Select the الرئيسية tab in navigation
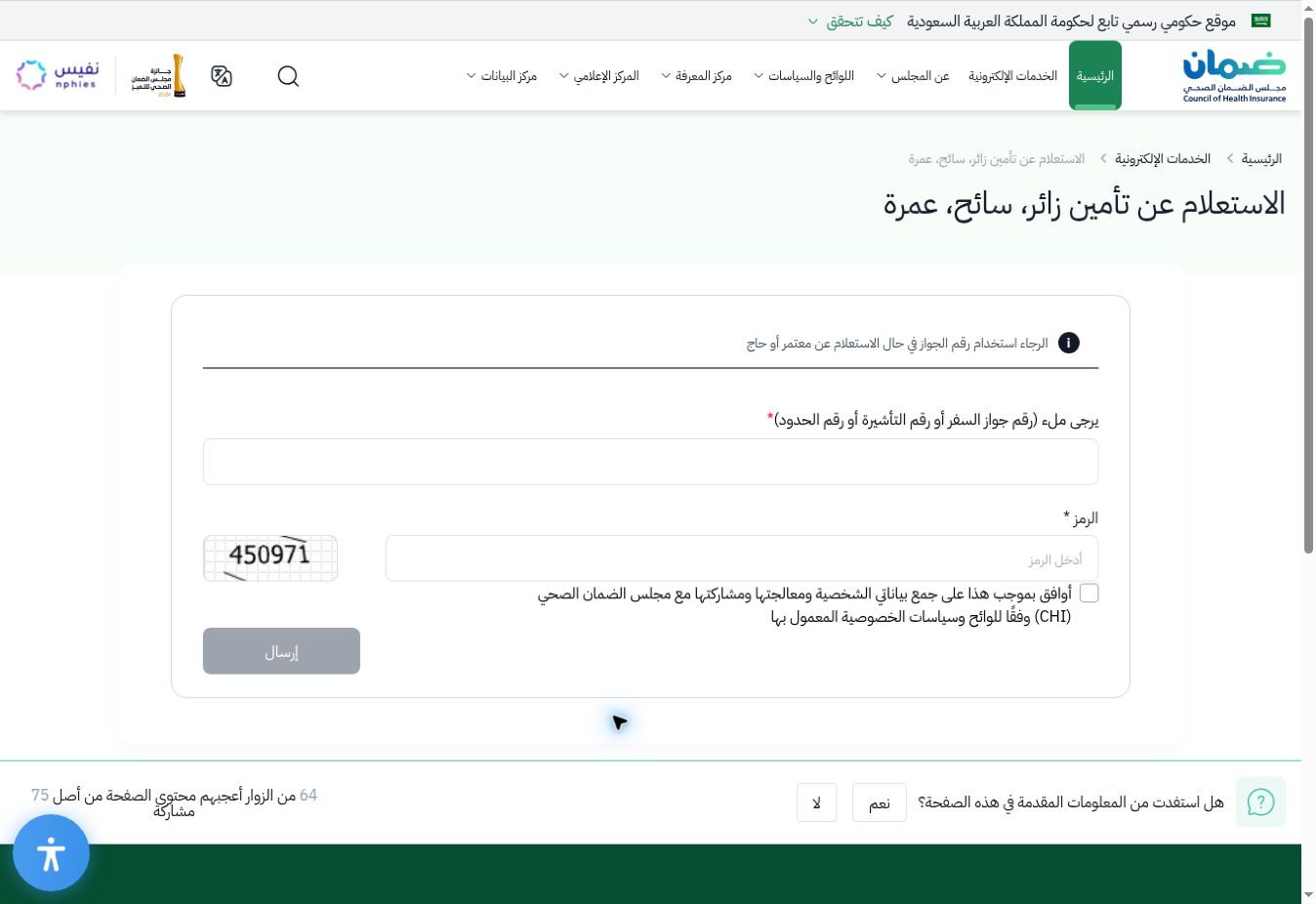1316x904 pixels. 1095,75
